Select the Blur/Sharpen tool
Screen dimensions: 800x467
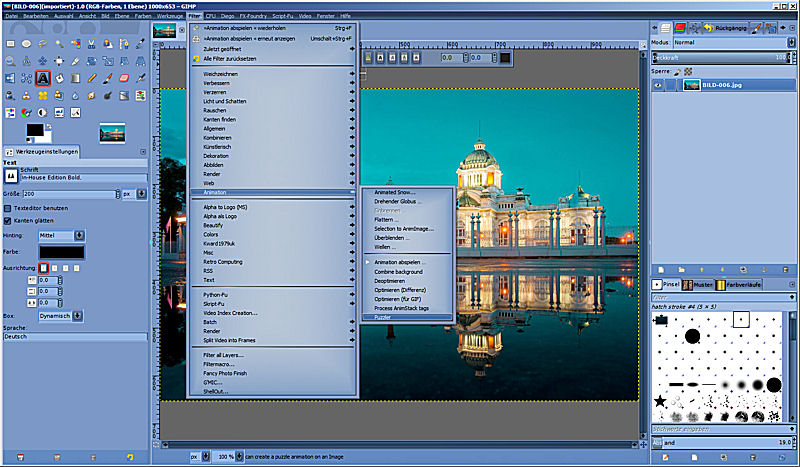(76, 95)
